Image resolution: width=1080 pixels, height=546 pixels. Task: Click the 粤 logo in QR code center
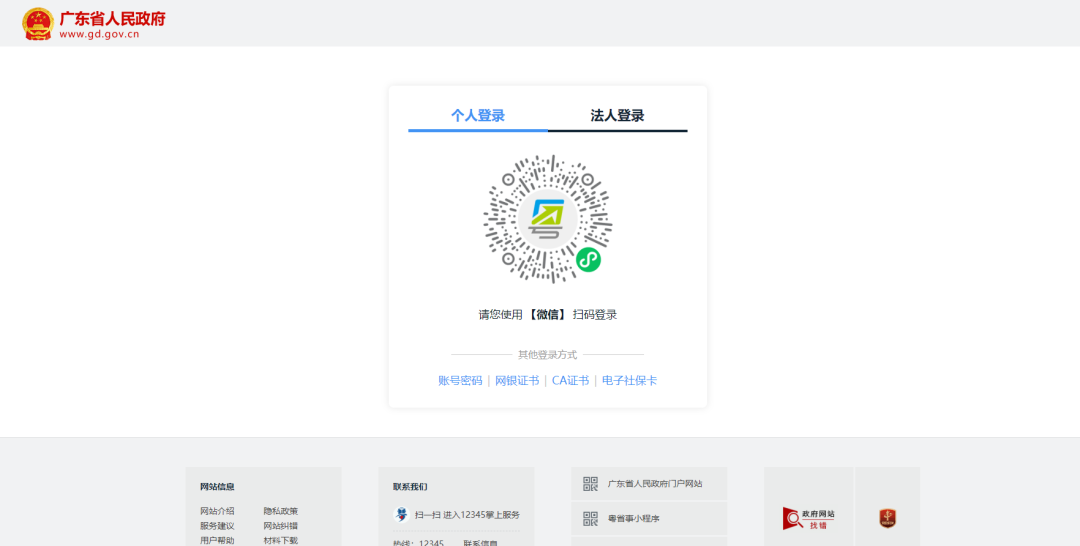pos(547,219)
